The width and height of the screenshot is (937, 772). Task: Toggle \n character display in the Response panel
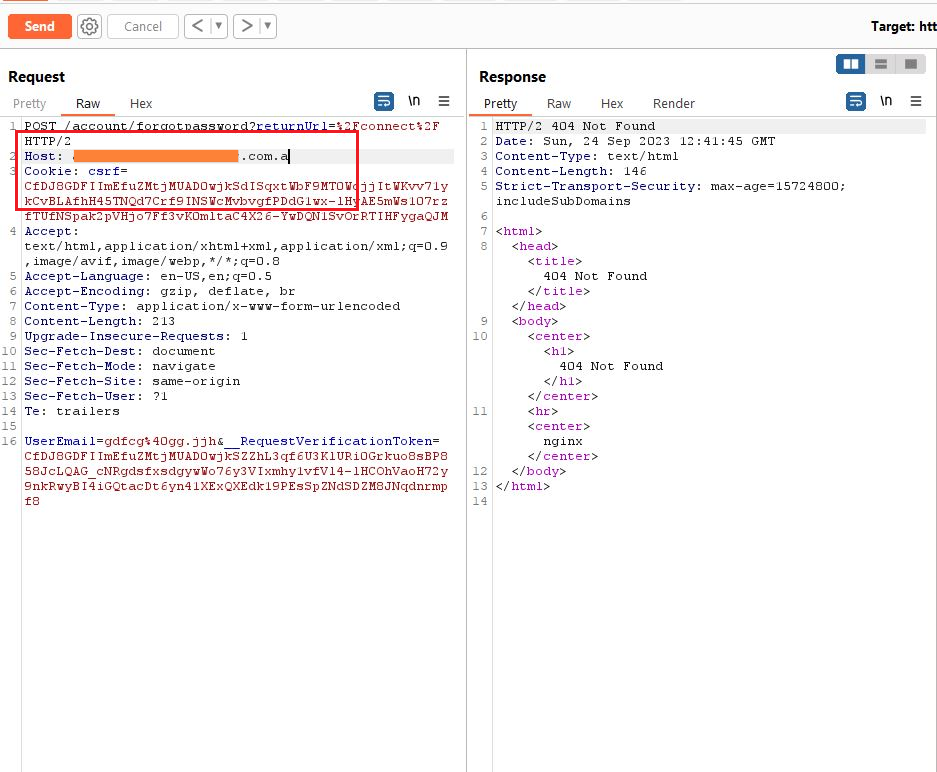885,100
